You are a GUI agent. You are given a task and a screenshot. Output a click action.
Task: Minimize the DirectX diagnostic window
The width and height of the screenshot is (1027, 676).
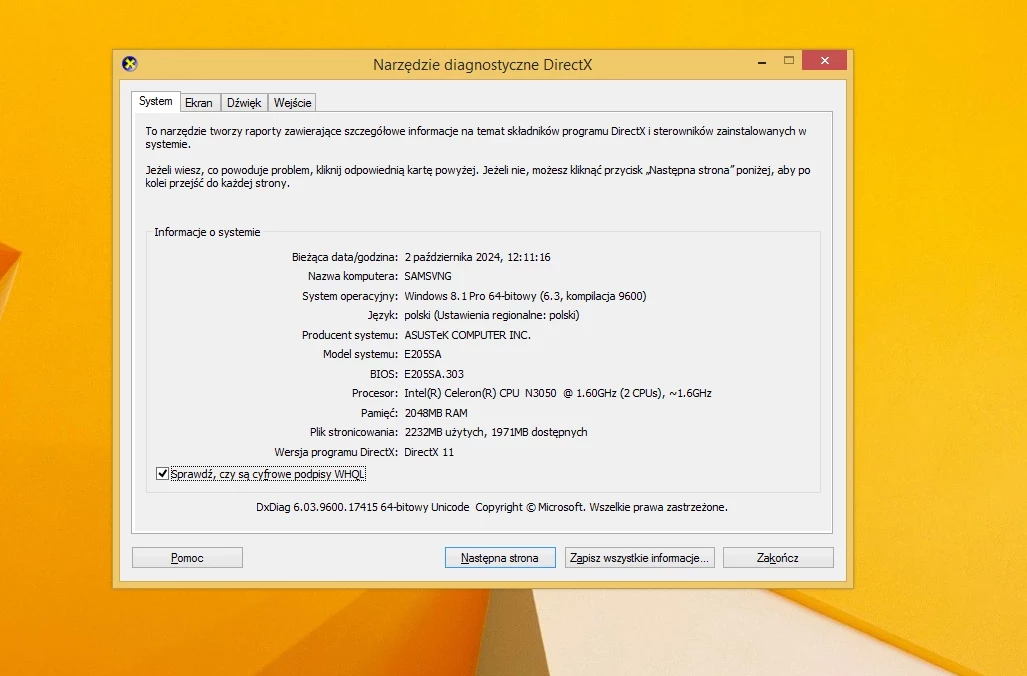(762, 61)
